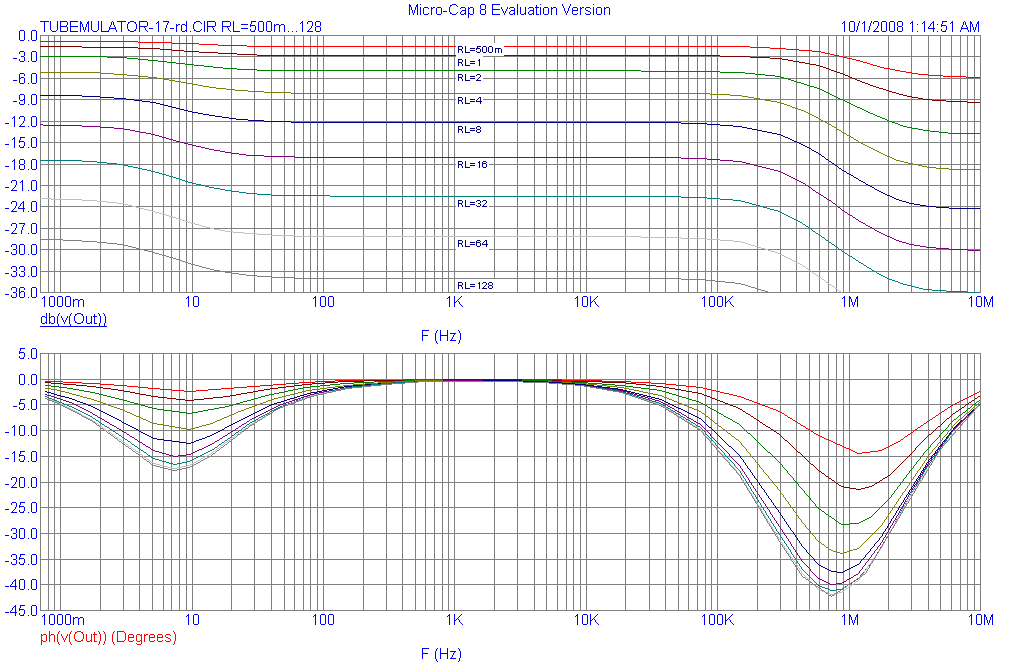Click the 1M frequency tick on phase plot
The width and height of the screenshot is (1020, 668).
tap(849, 619)
